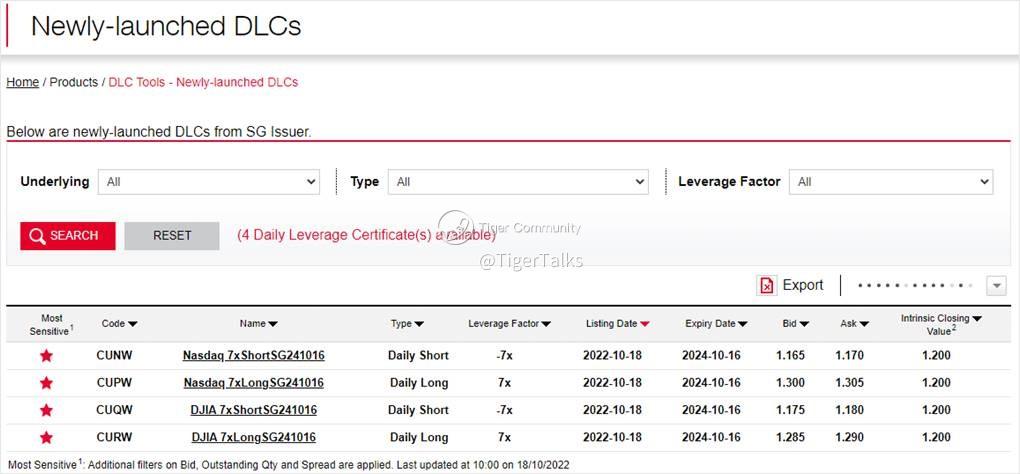This screenshot has width=1020, height=474.
Task: Click the Export link
Action: coord(803,285)
